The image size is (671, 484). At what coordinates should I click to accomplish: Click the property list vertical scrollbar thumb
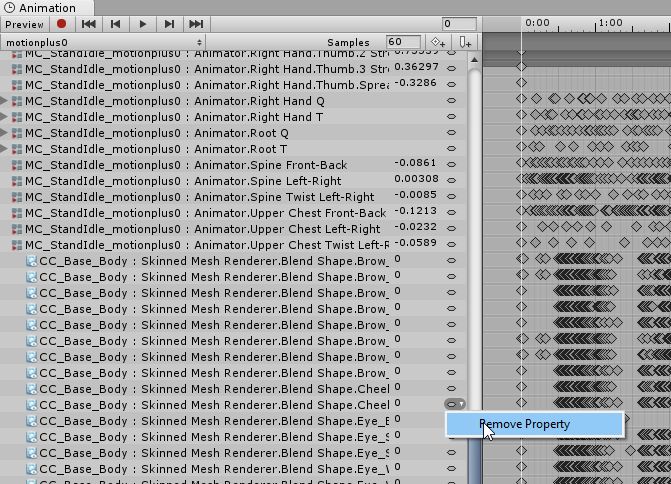474,461
